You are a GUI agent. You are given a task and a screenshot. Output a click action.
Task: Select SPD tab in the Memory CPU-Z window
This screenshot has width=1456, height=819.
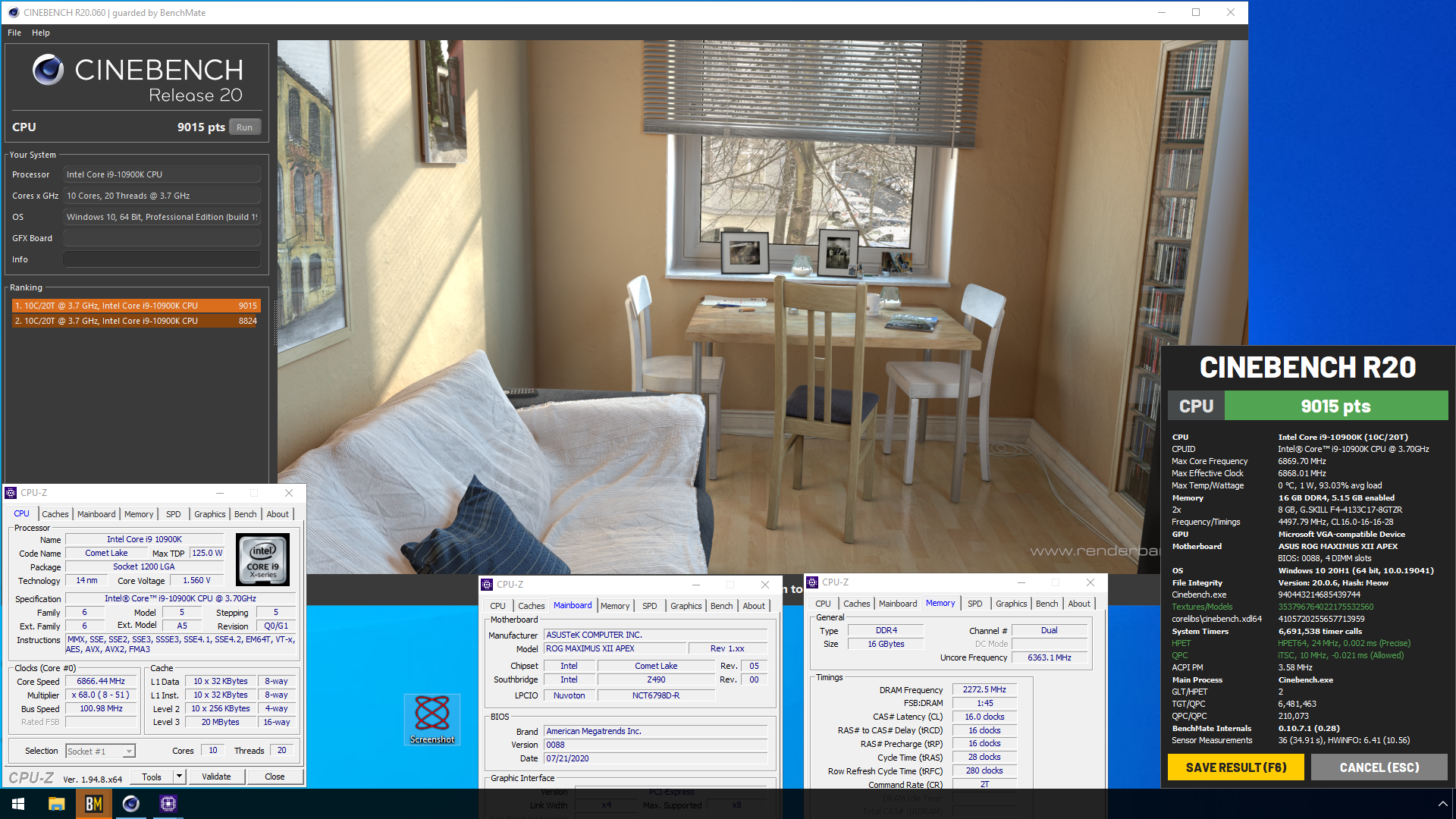(x=975, y=604)
